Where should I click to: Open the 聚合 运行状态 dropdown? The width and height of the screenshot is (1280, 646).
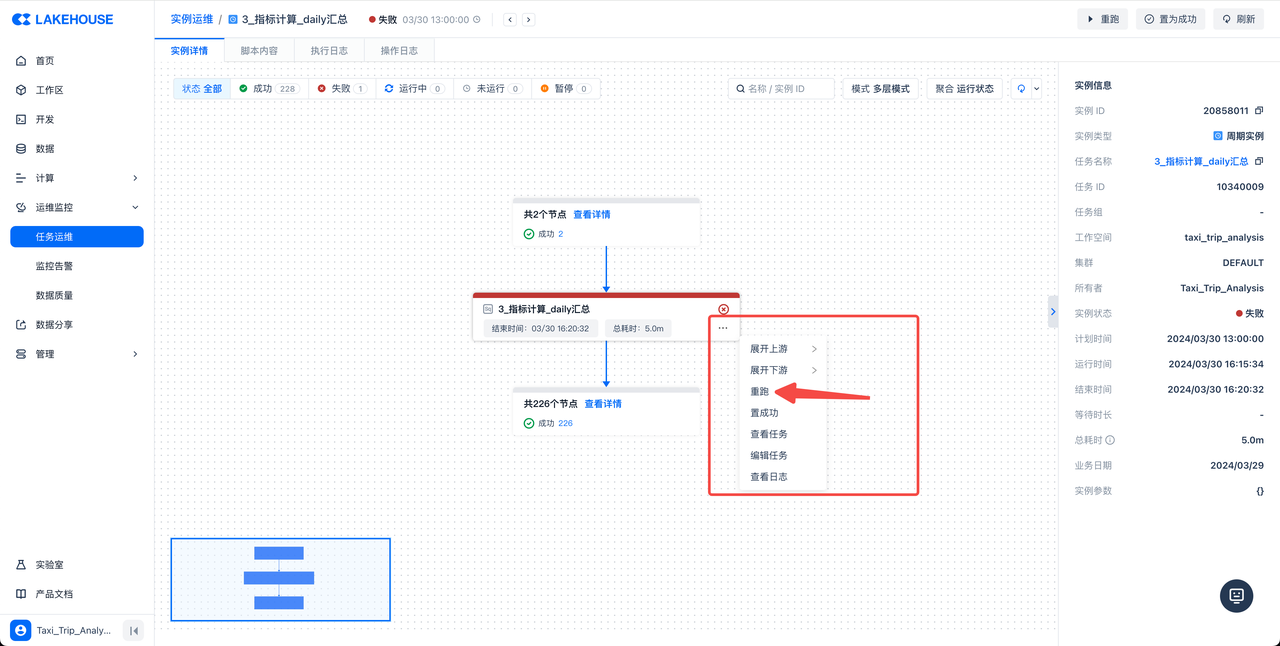(x=964, y=89)
